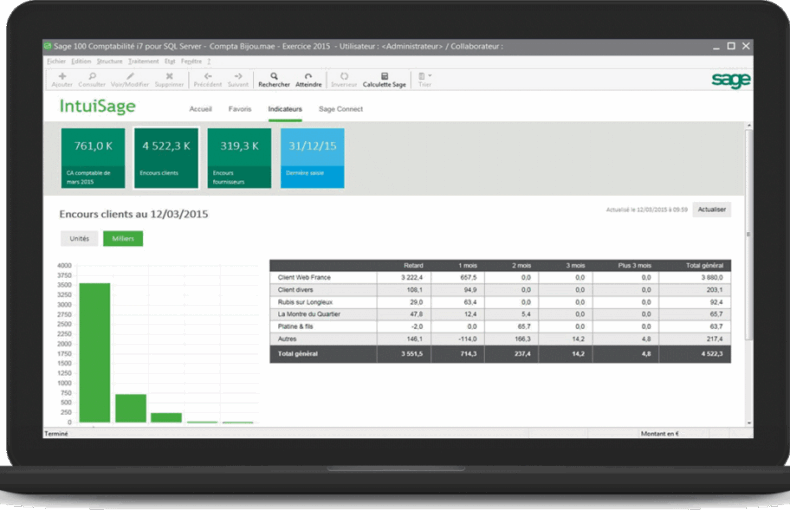This screenshot has width=790, height=510.
Task: Click the Total général column header
Action: (704, 266)
